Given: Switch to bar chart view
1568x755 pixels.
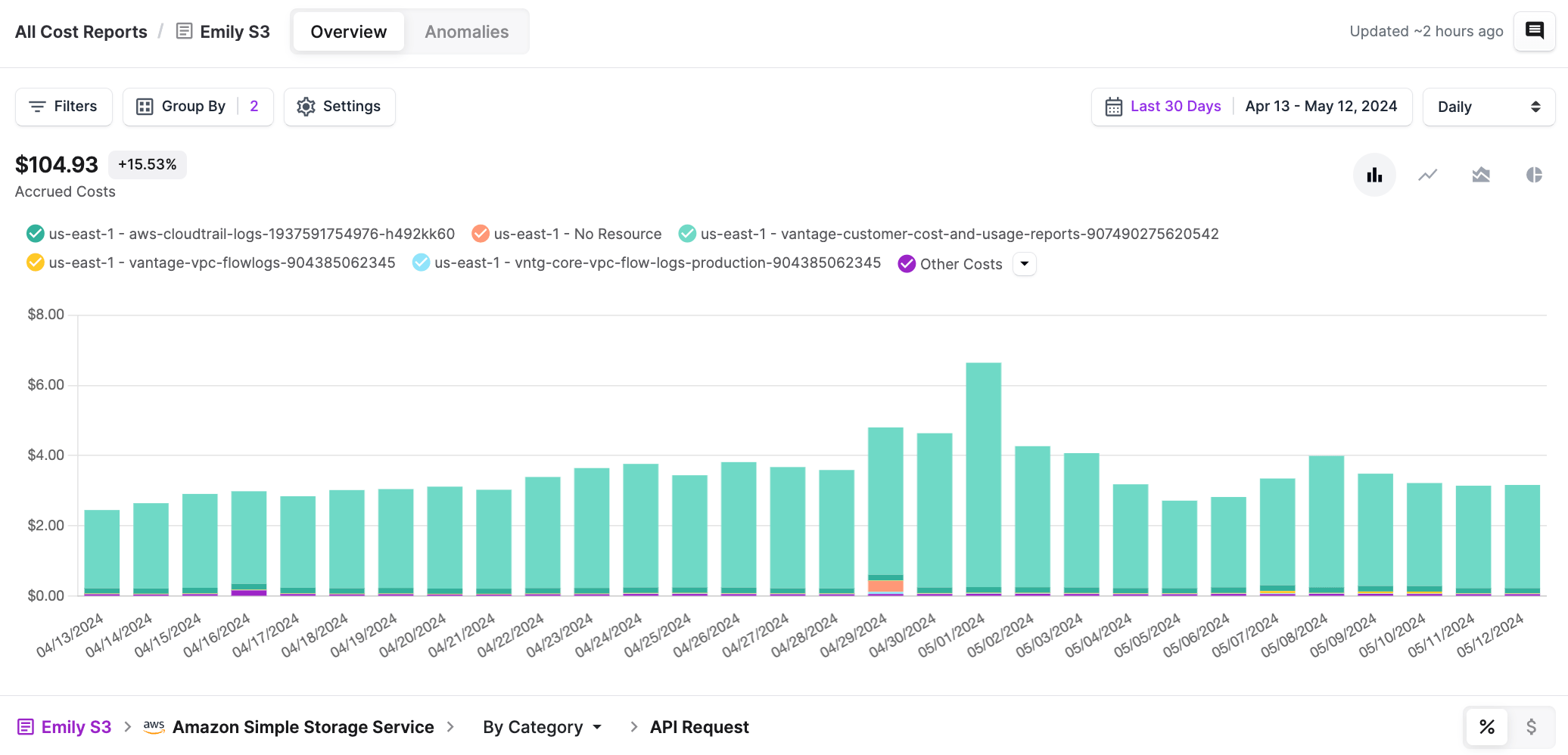Looking at the screenshot, I should click(1374, 176).
